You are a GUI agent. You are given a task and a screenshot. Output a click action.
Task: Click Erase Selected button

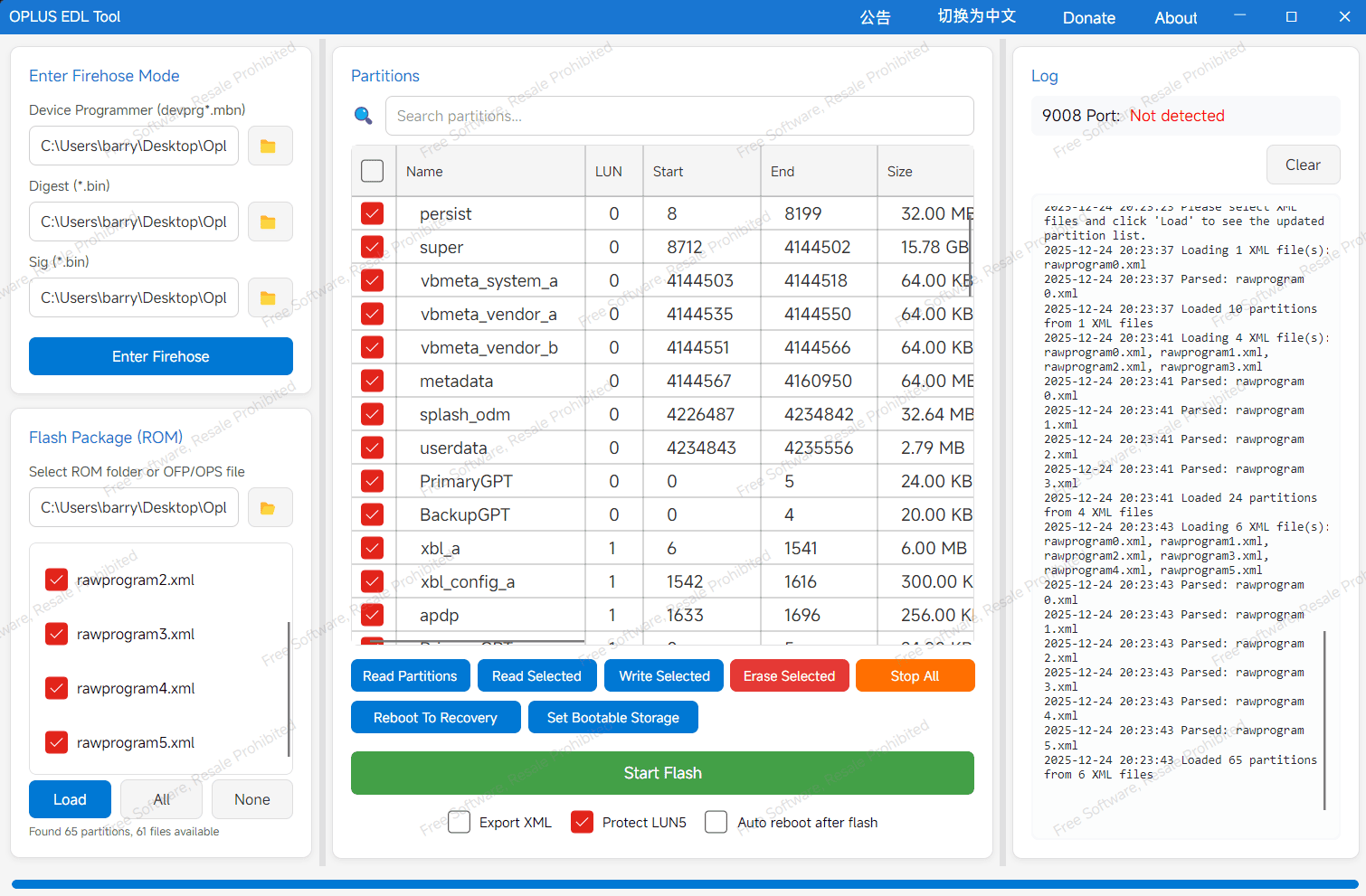(790, 675)
